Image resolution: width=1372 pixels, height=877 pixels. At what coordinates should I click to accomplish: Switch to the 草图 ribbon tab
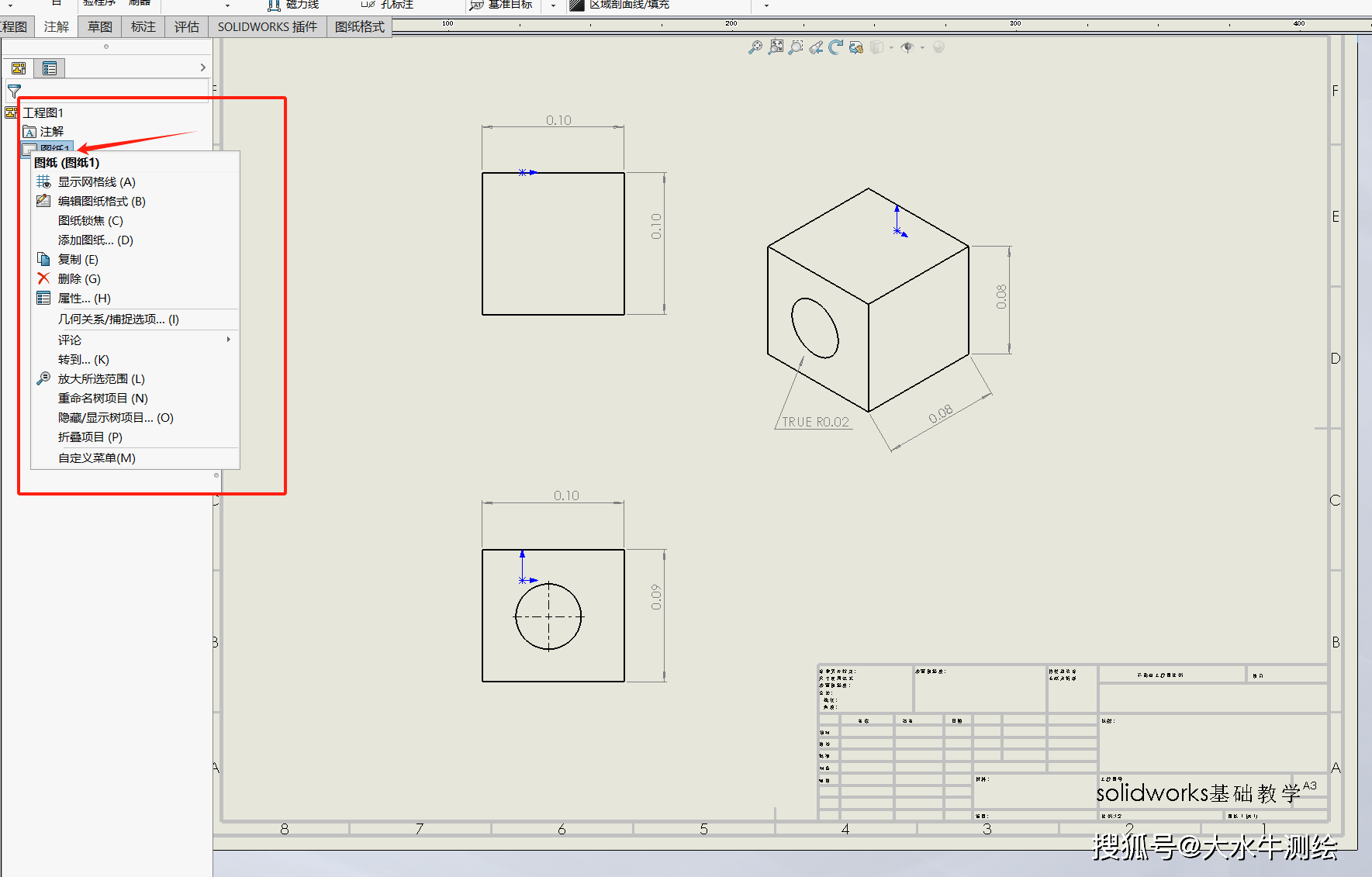click(x=99, y=26)
